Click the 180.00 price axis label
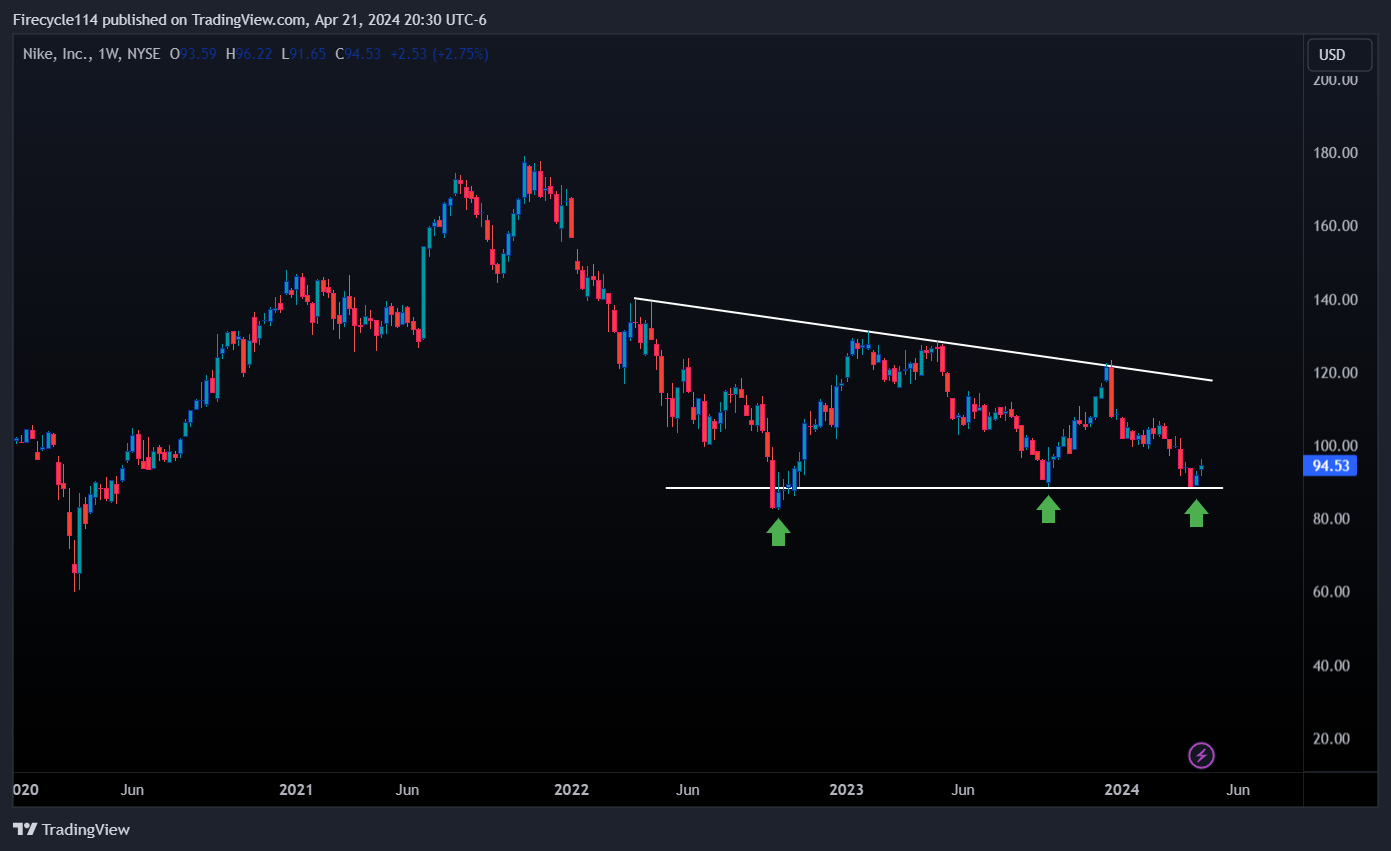The width and height of the screenshot is (1391, 851). pos(1335,153)
